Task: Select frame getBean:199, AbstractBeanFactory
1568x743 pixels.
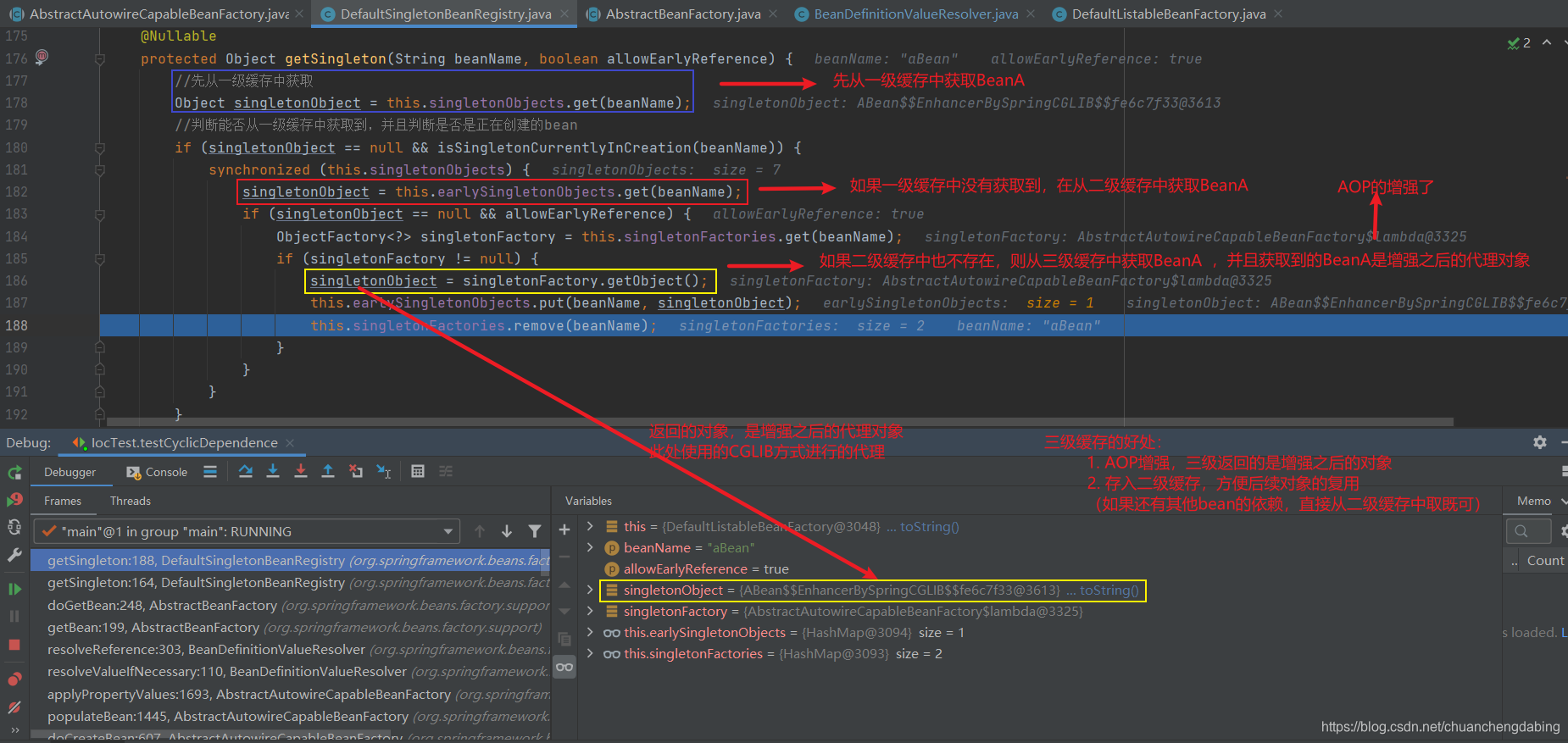Action: (x=290, y=627)
